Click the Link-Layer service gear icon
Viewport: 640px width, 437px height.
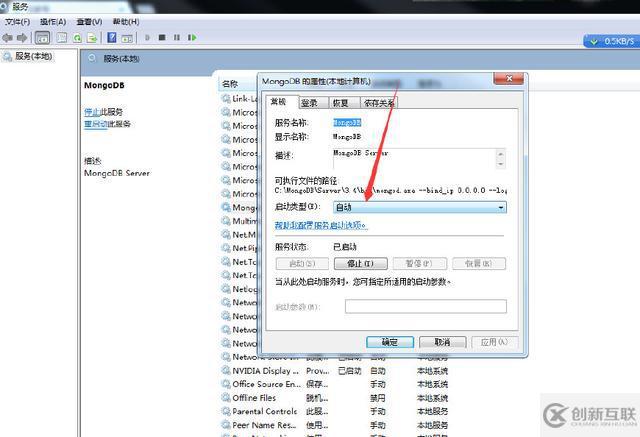(x=226, y=98)
